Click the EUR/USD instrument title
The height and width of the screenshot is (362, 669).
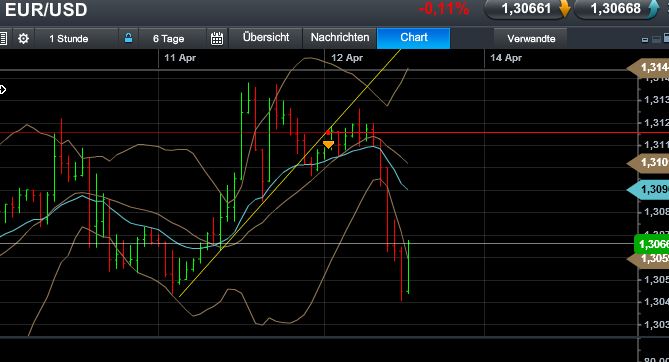[46, 10]
